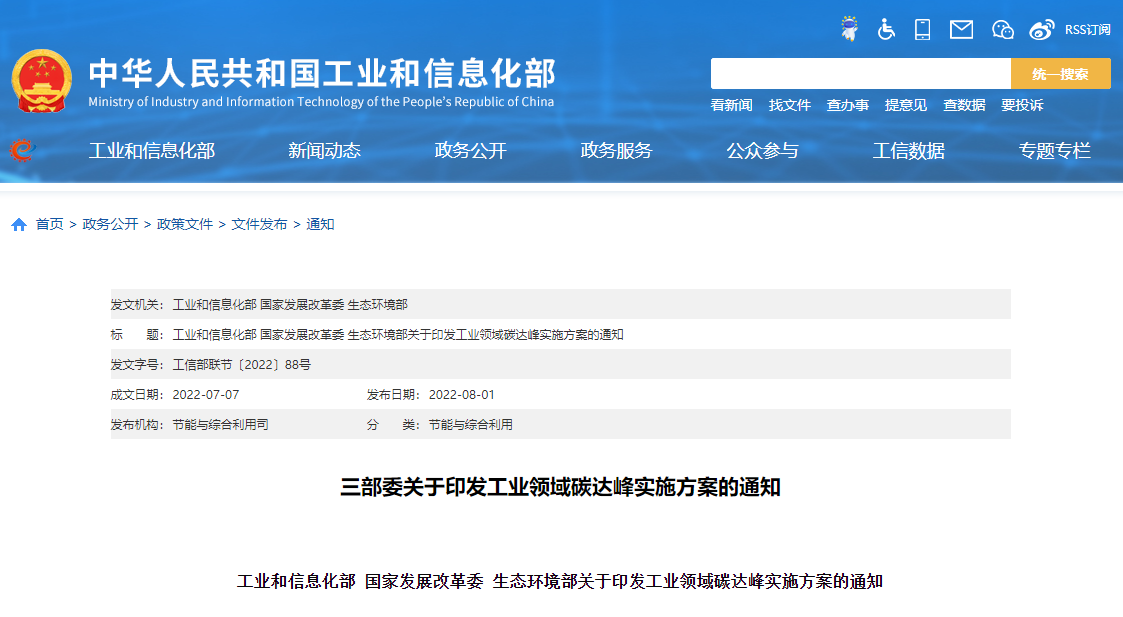
Task: Click the bold subtitle beginning 工业和信息化部 国家发展改革委
Action: coord(560,581)
